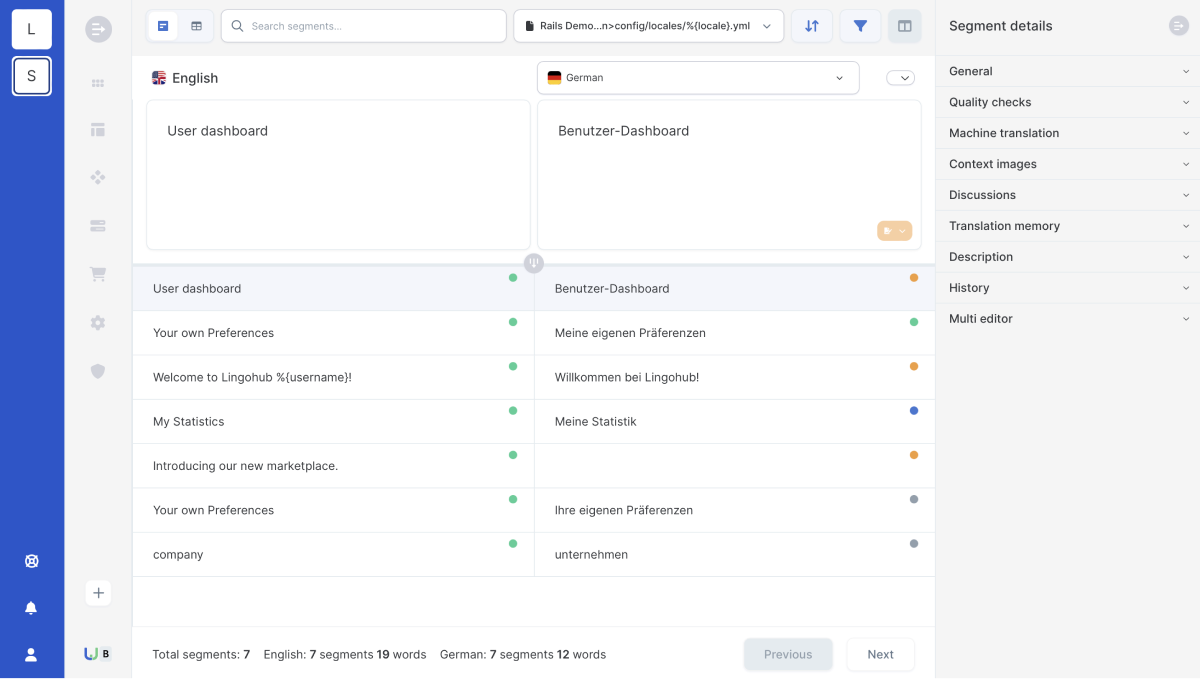Click the Search segments input field
The width and height of the screenshot is (1200, 679).
point(364,26)
